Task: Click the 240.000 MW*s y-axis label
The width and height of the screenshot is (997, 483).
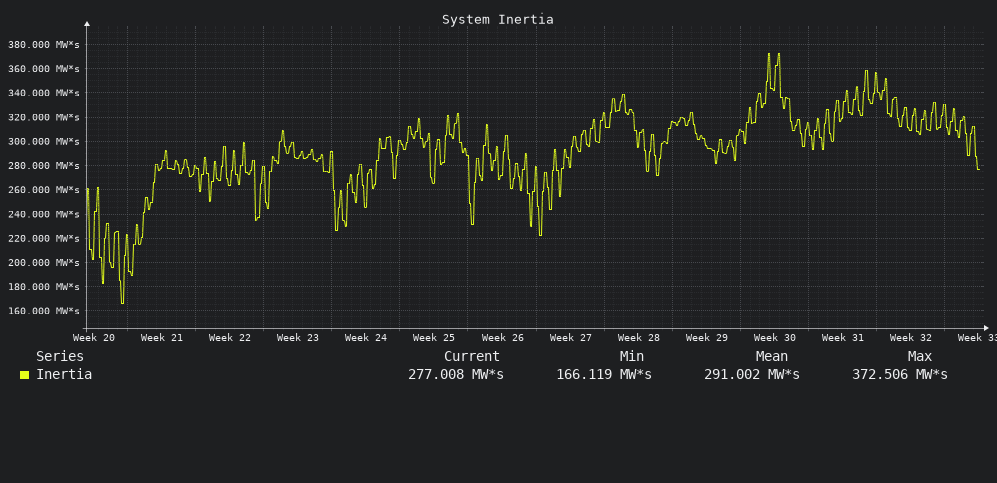Action: (x=44, y=214)
